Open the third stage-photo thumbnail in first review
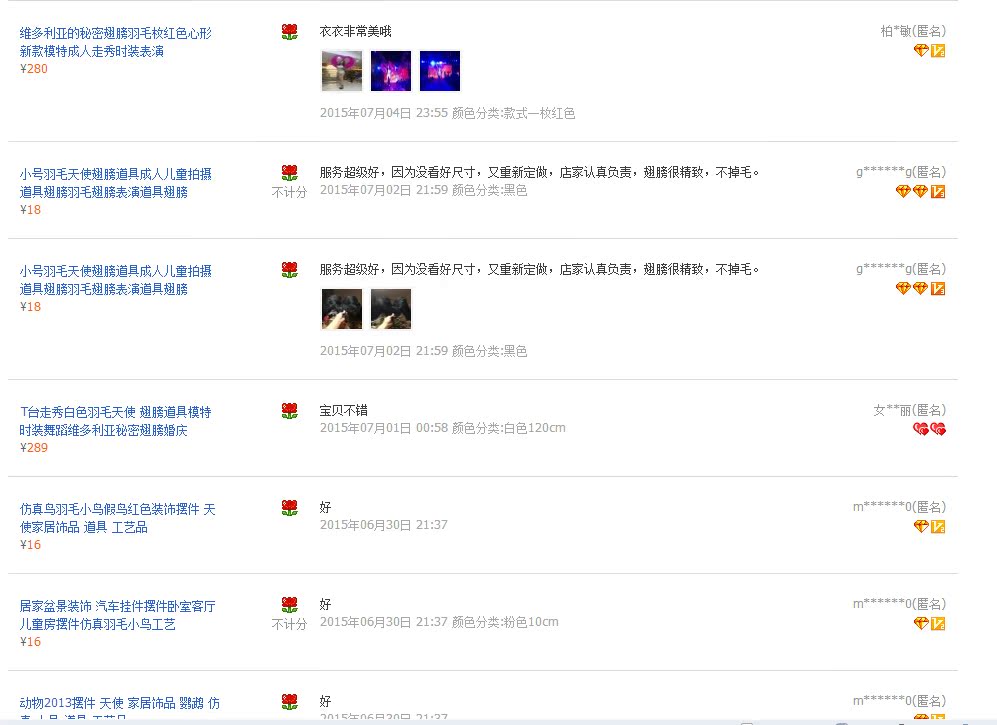This screenshot has height=725, width=997. tap(440, 71)
